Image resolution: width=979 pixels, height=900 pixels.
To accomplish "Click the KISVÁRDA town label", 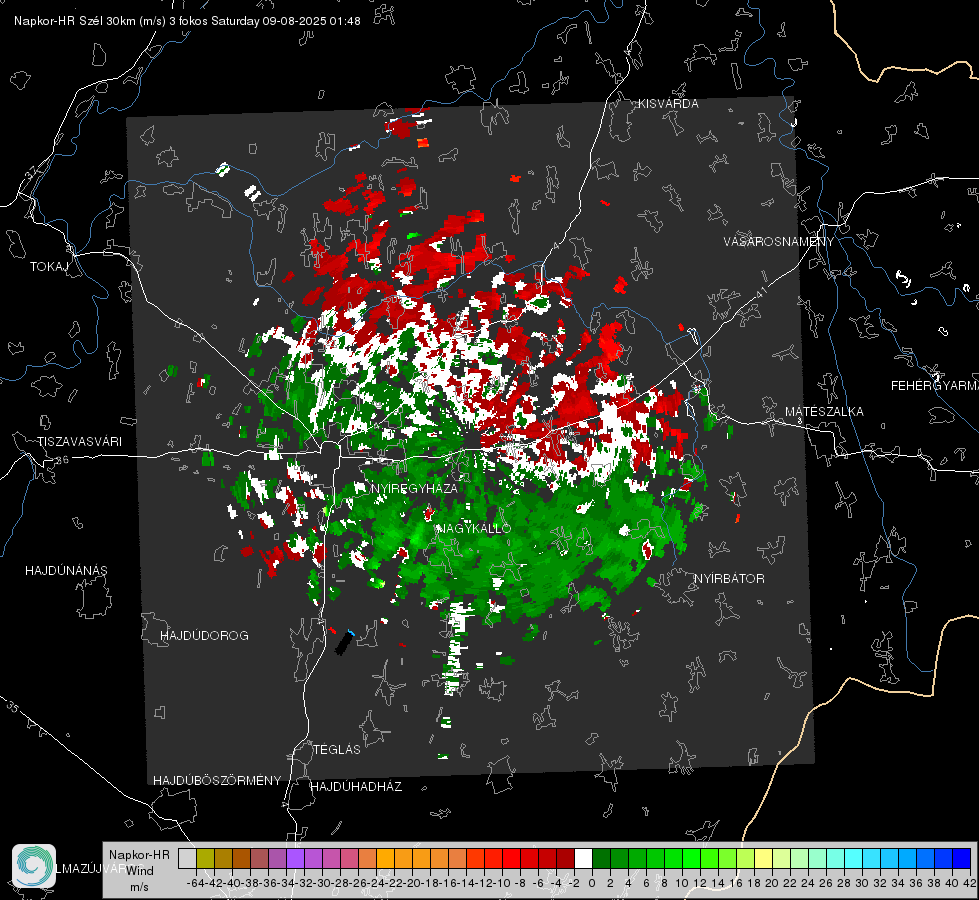I will click(668, 104).
